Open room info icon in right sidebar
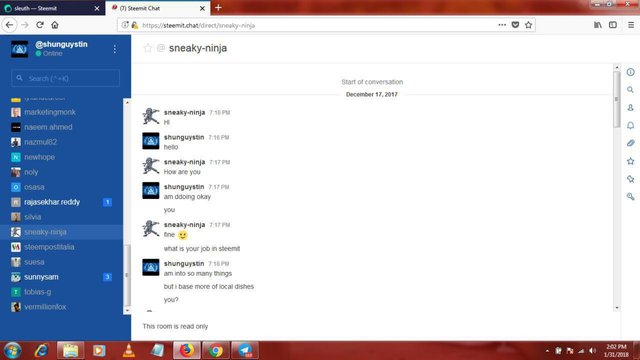 tap(631, 72)
